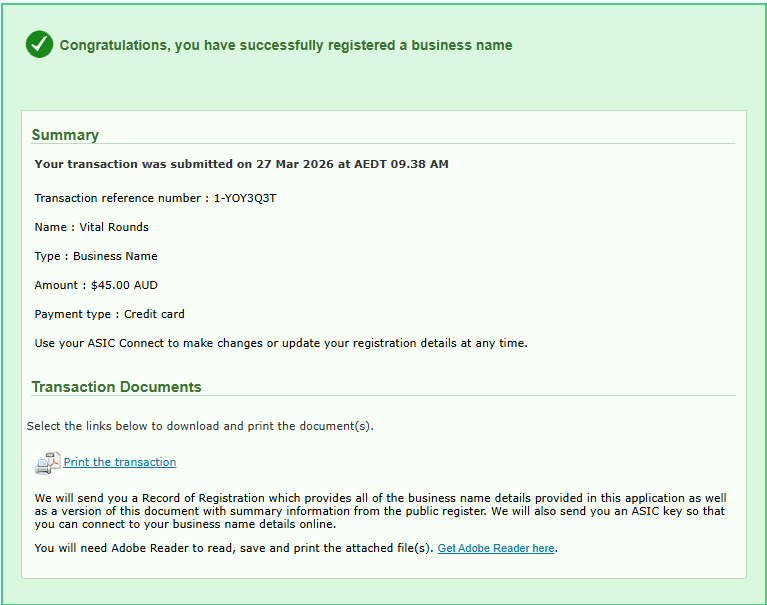Click the green success checkmark icon
Screen dimensions: 767x605
(x=39, y=44)
